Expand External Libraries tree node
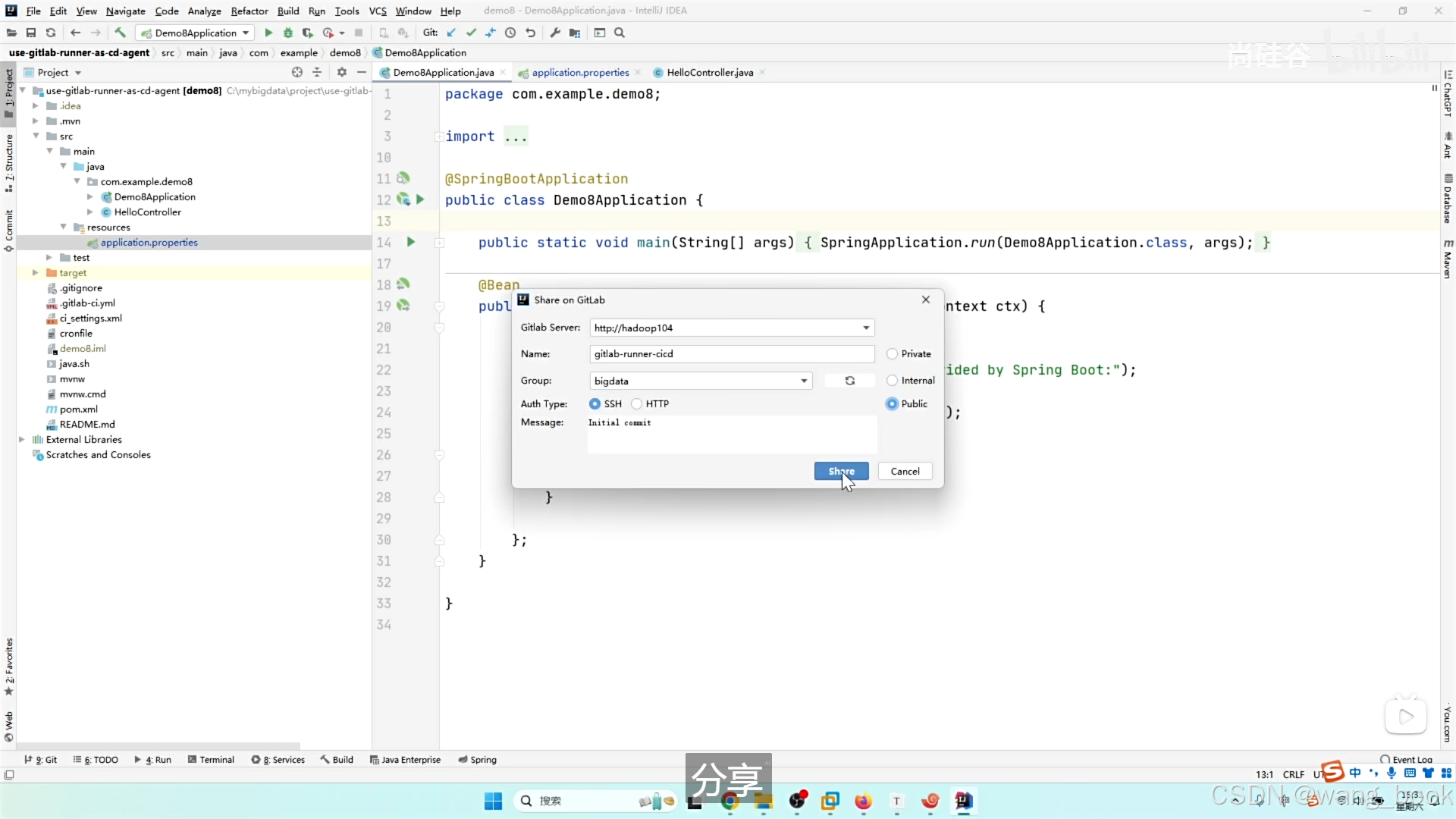The width and height of the screenshot is (1456, 819). click(x=21, y=439)
